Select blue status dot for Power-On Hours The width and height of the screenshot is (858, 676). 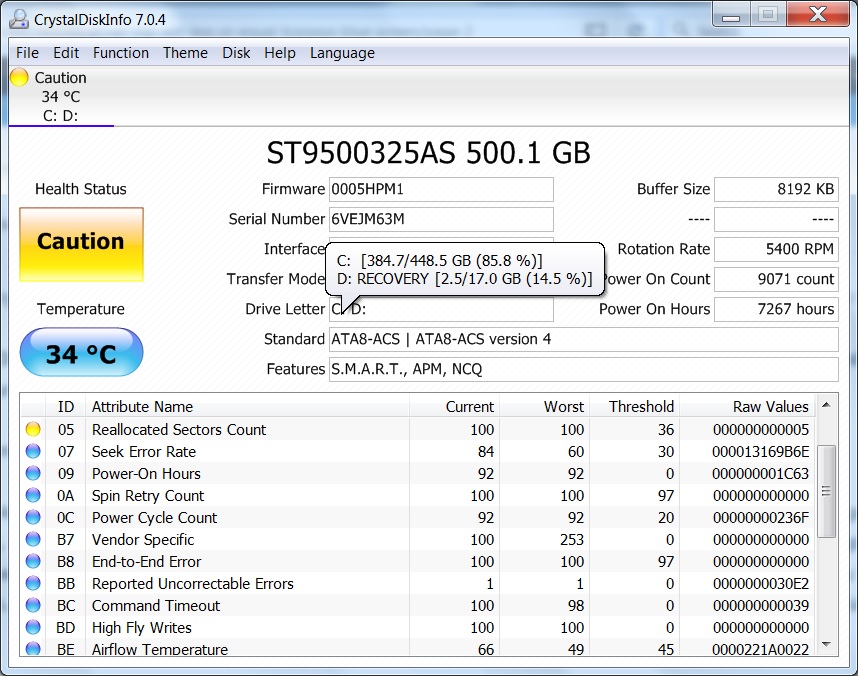[33, 473]
